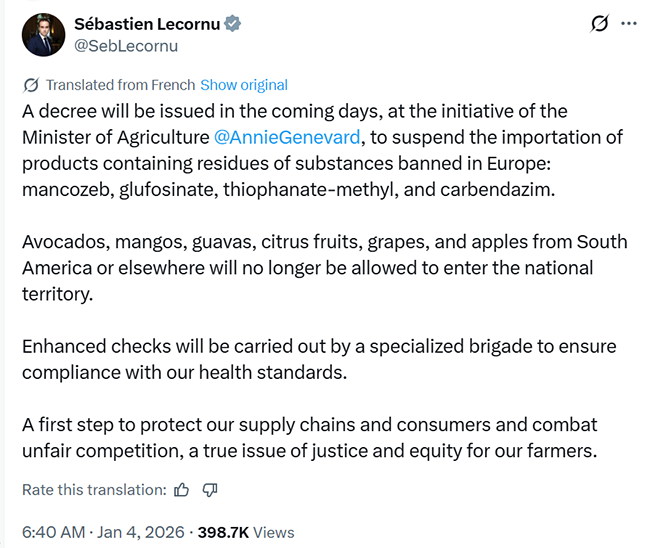The image size is (650, 548).
Task: Rate the translation with thumbs down
Action: [x=210, y=490]
